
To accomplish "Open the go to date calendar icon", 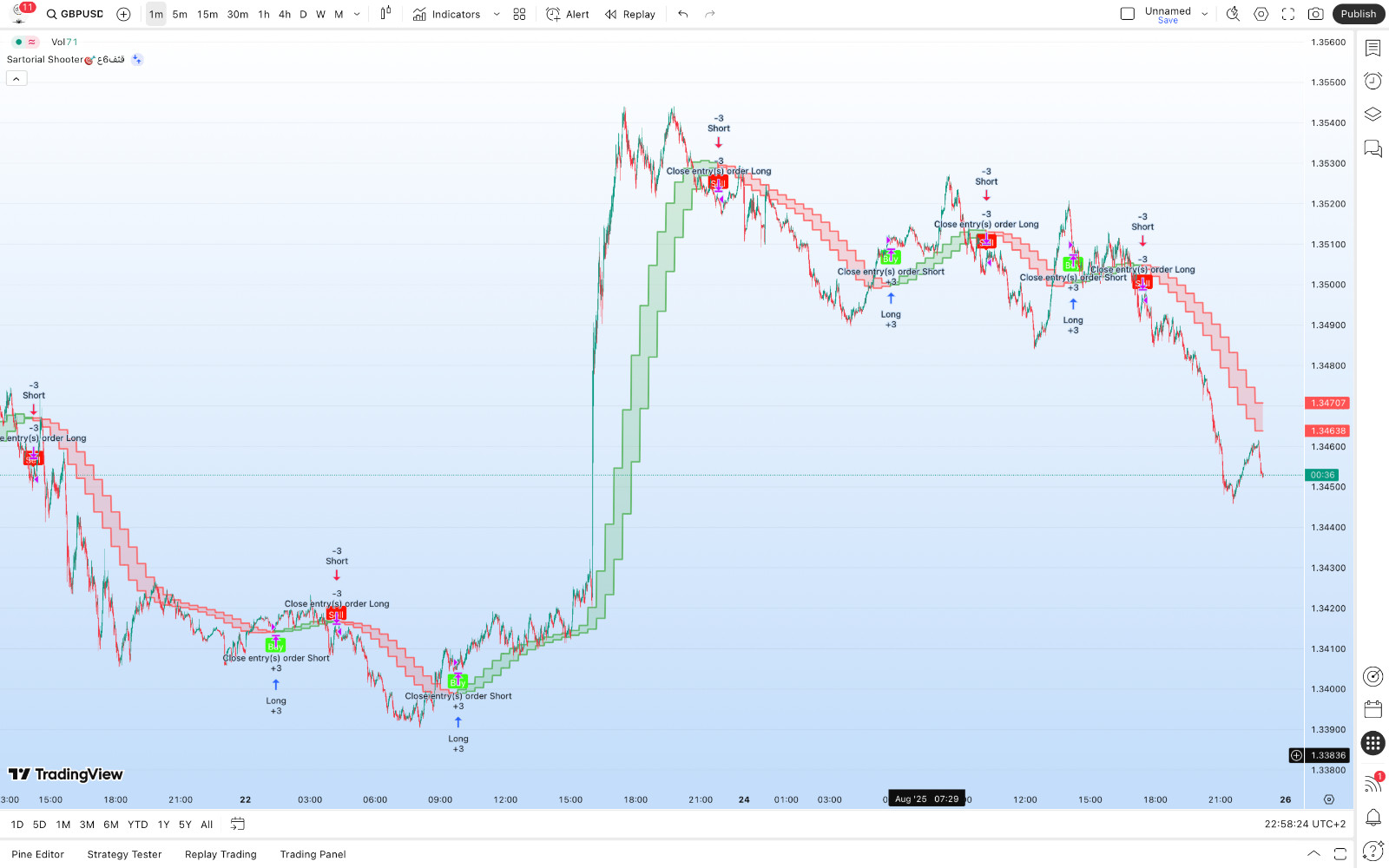I will [238, 825].
